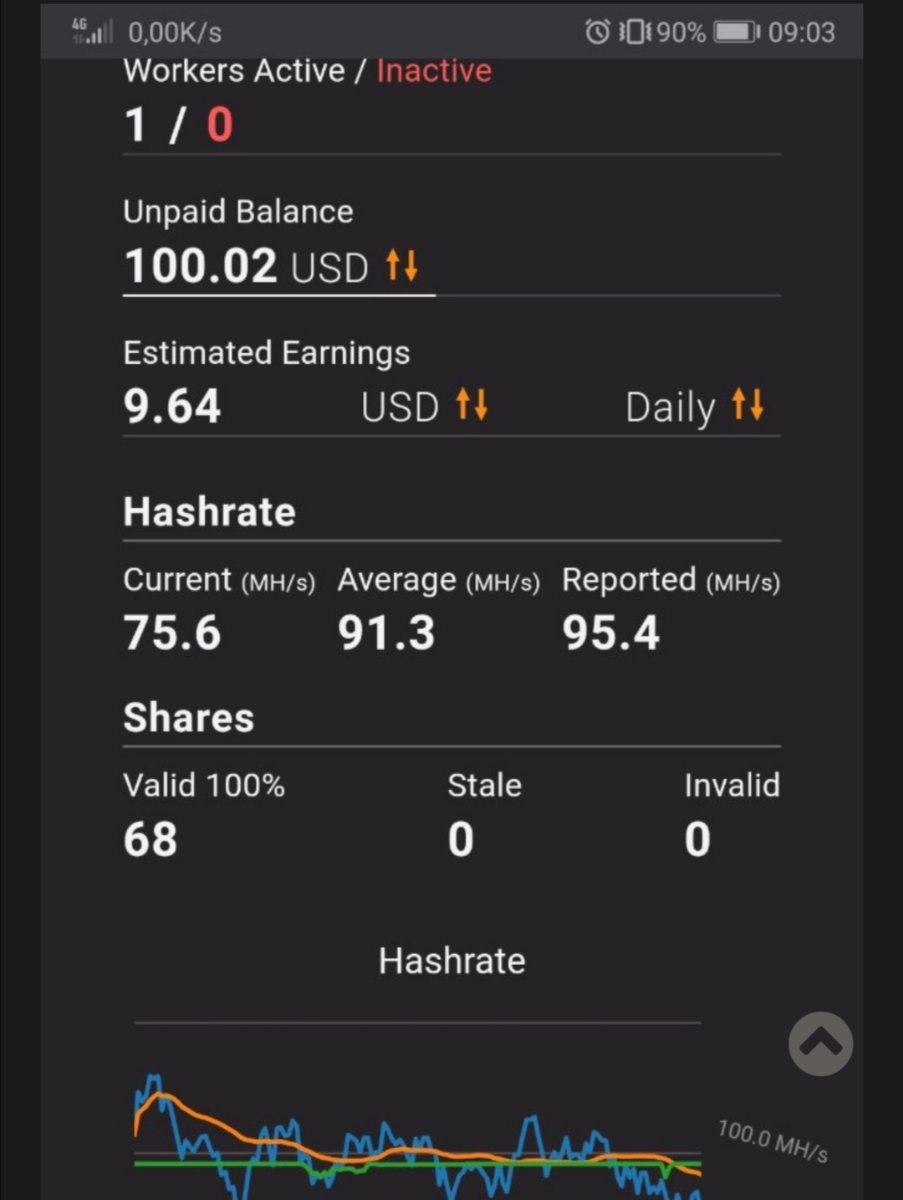This screenshot has width=903, height=1200.
Task: Tap the Hashrate chart title
Action: [x=452, y=961]
